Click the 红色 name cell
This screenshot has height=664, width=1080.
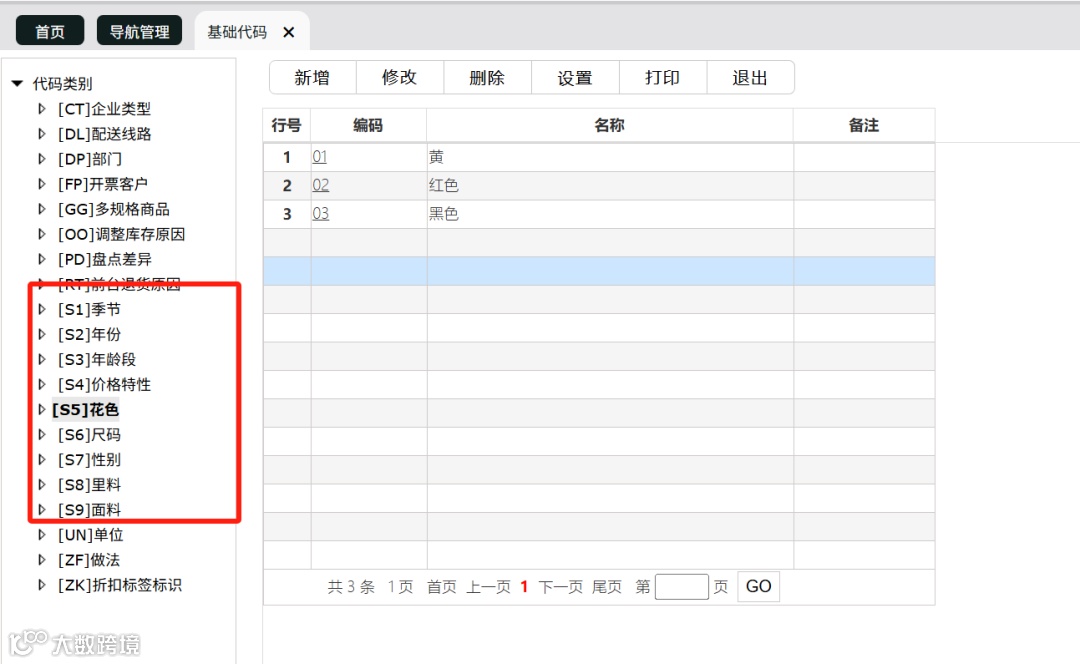(x=610, y=185)
